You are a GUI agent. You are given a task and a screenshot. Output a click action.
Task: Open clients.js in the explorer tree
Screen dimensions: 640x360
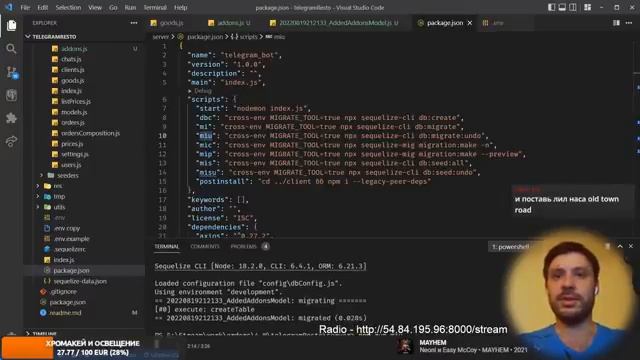click(x=73, y=70)
